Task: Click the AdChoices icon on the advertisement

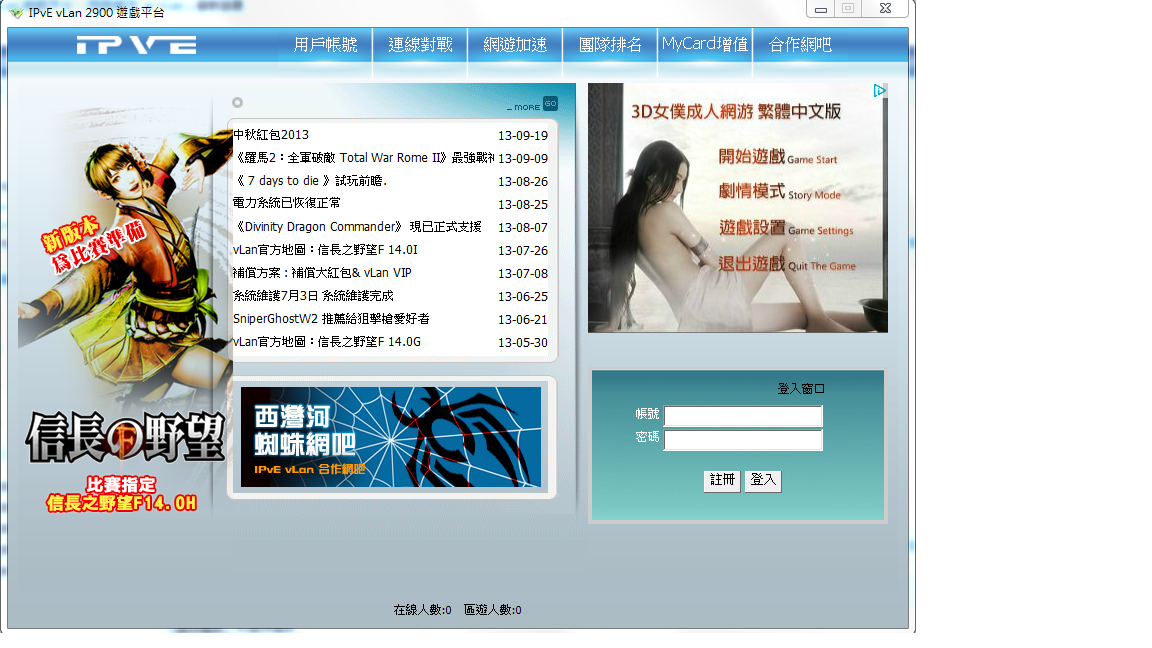Action: point(879,90)
